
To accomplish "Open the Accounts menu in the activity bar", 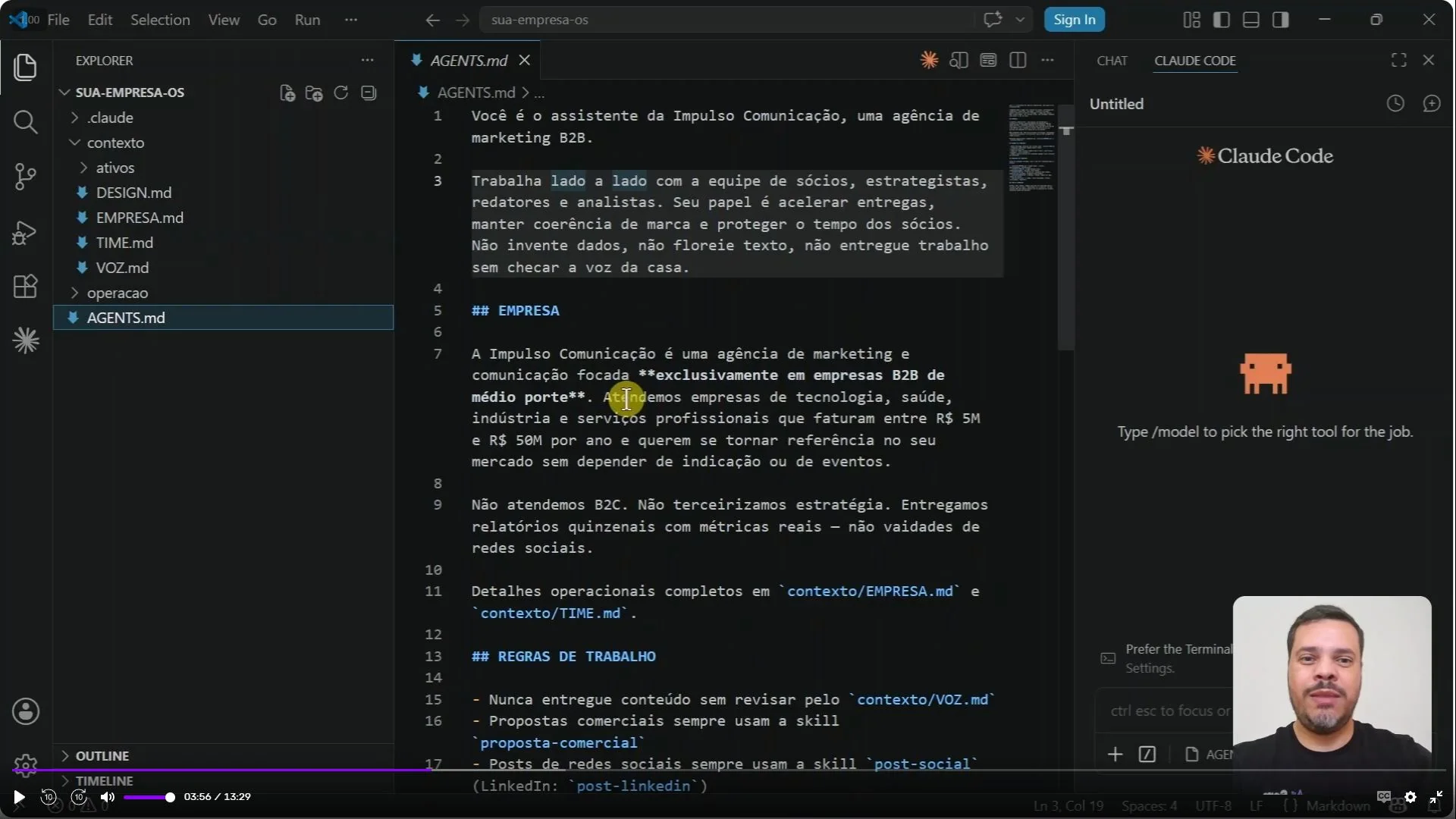I will tap(26, 711).
